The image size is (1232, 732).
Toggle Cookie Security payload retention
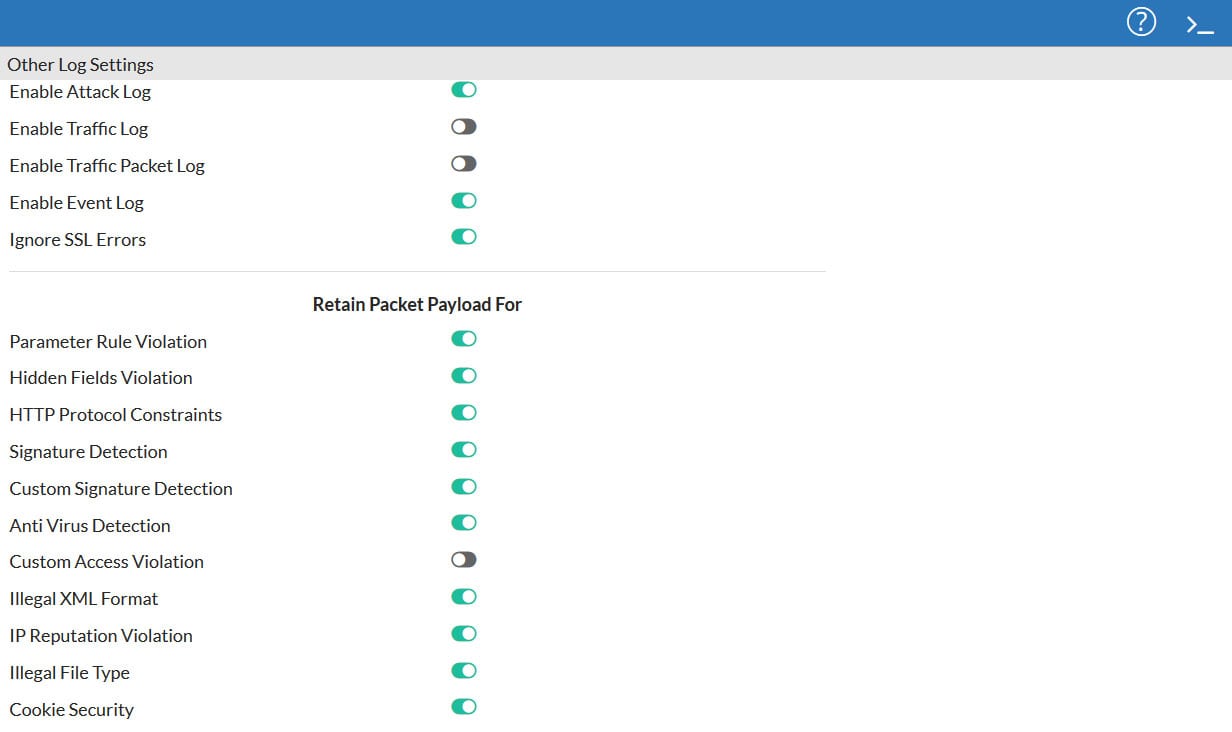pos(463,707)
